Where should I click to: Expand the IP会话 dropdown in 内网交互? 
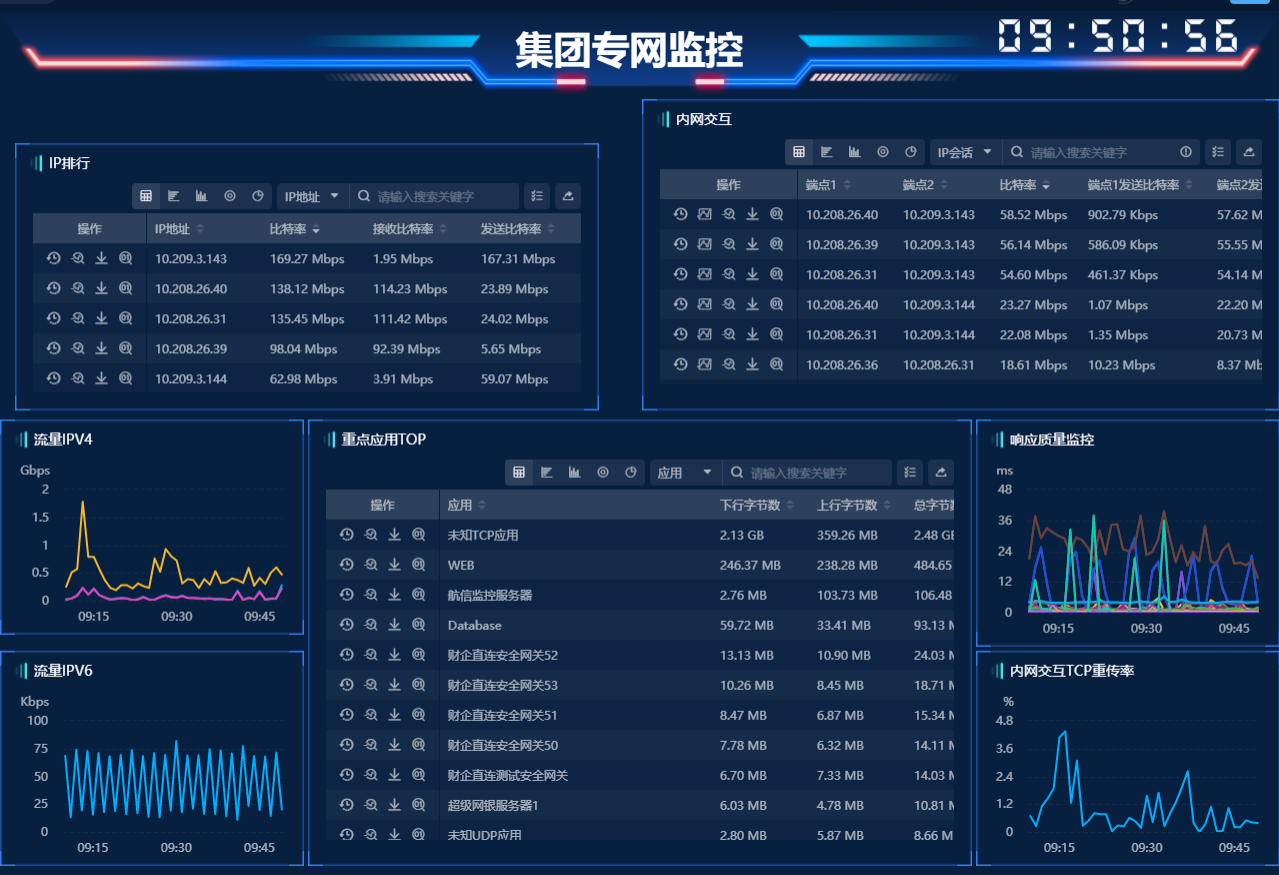coord(965,152)
